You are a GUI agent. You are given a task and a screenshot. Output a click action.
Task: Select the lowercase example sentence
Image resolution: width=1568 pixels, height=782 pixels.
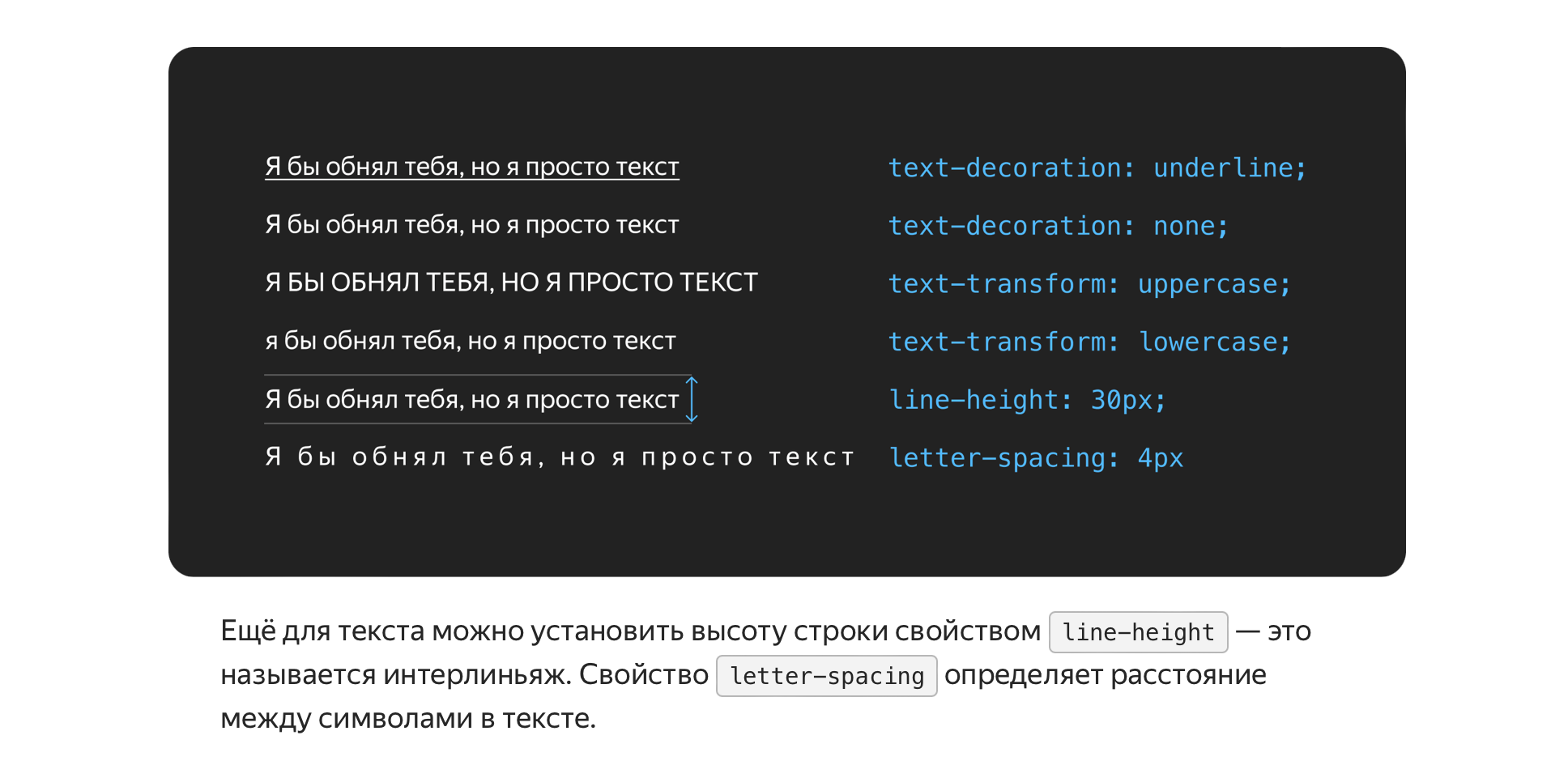(x=470, y=340)
